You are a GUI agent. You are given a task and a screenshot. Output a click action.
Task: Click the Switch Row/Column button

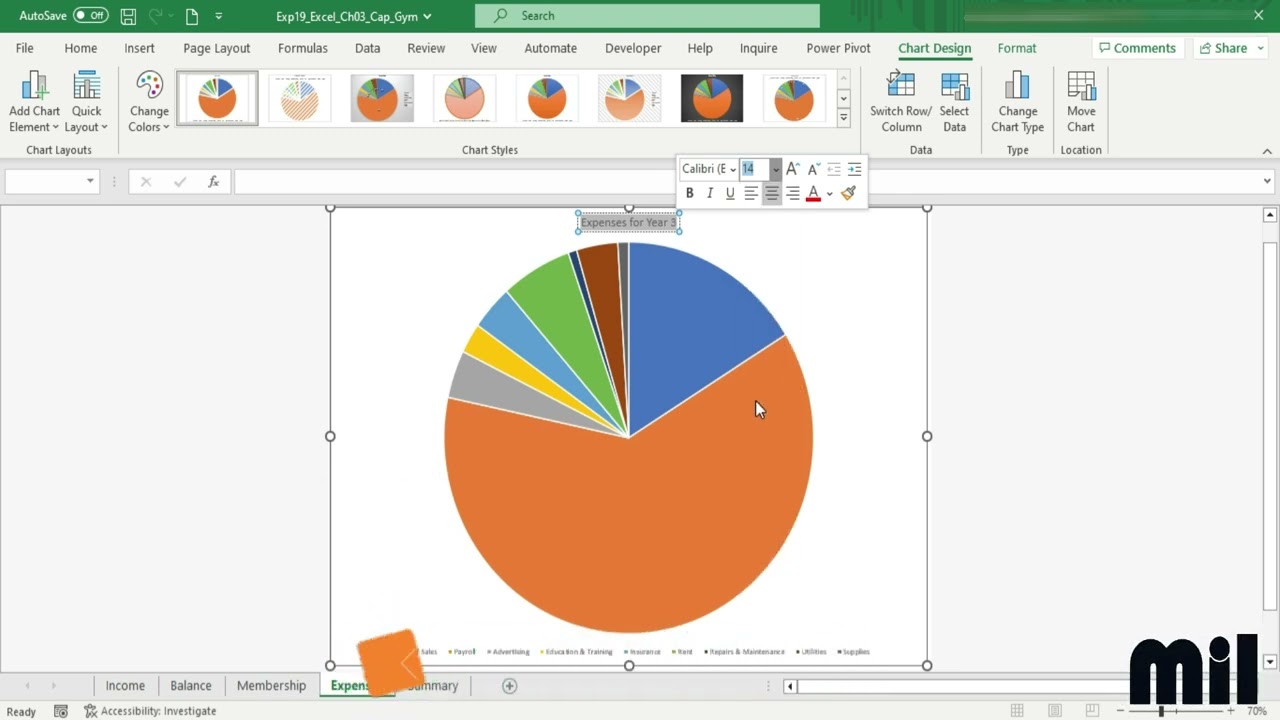click(x=901, y=102)
